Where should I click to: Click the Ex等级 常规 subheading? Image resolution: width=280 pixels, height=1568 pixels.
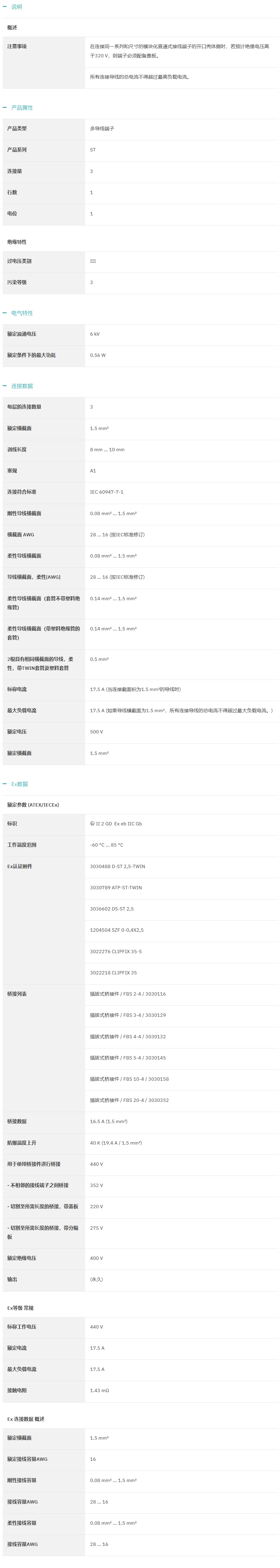point(21,1308)
